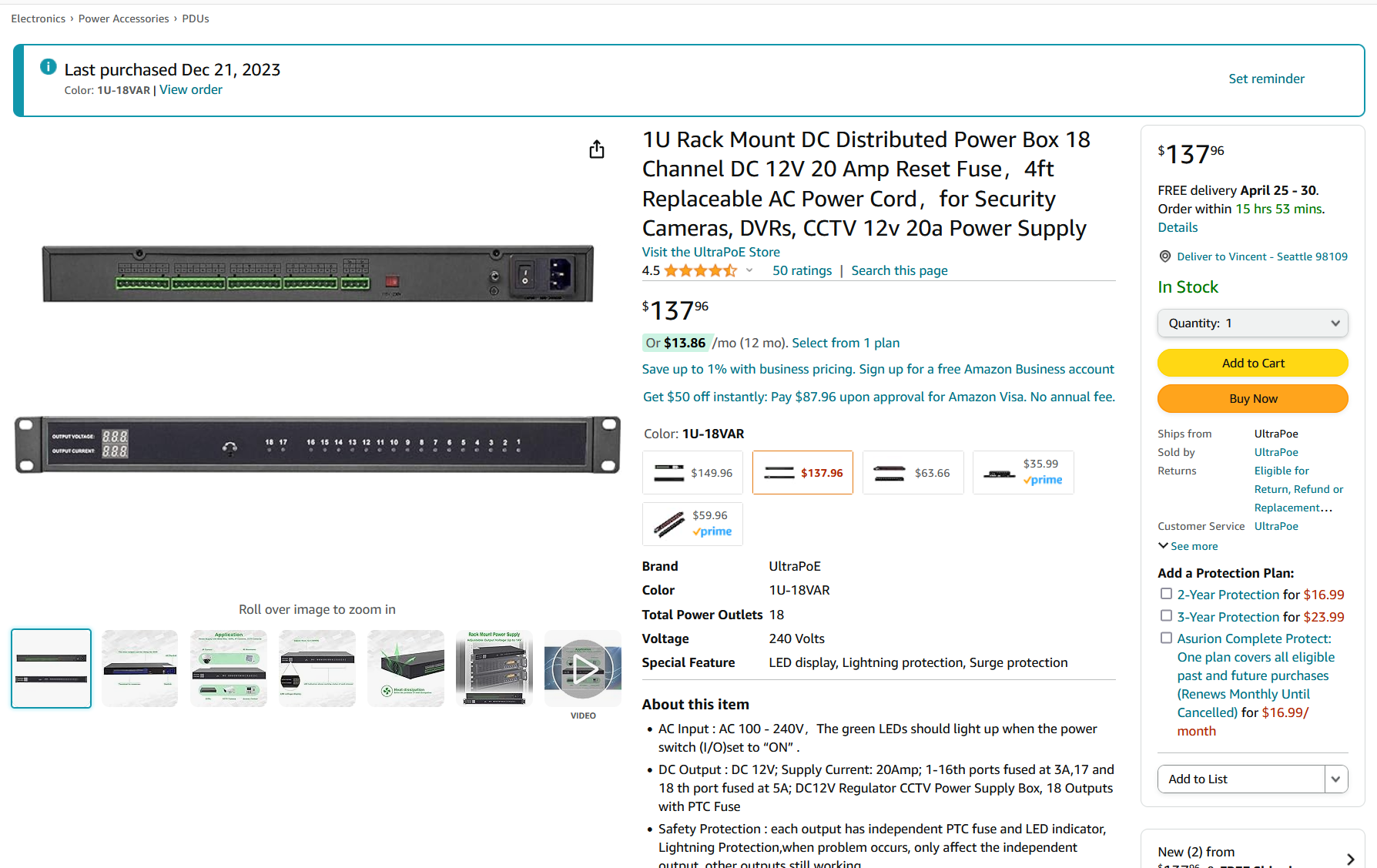
Task: Select the $149.96 color variant swatch
Action: [692, 473]
